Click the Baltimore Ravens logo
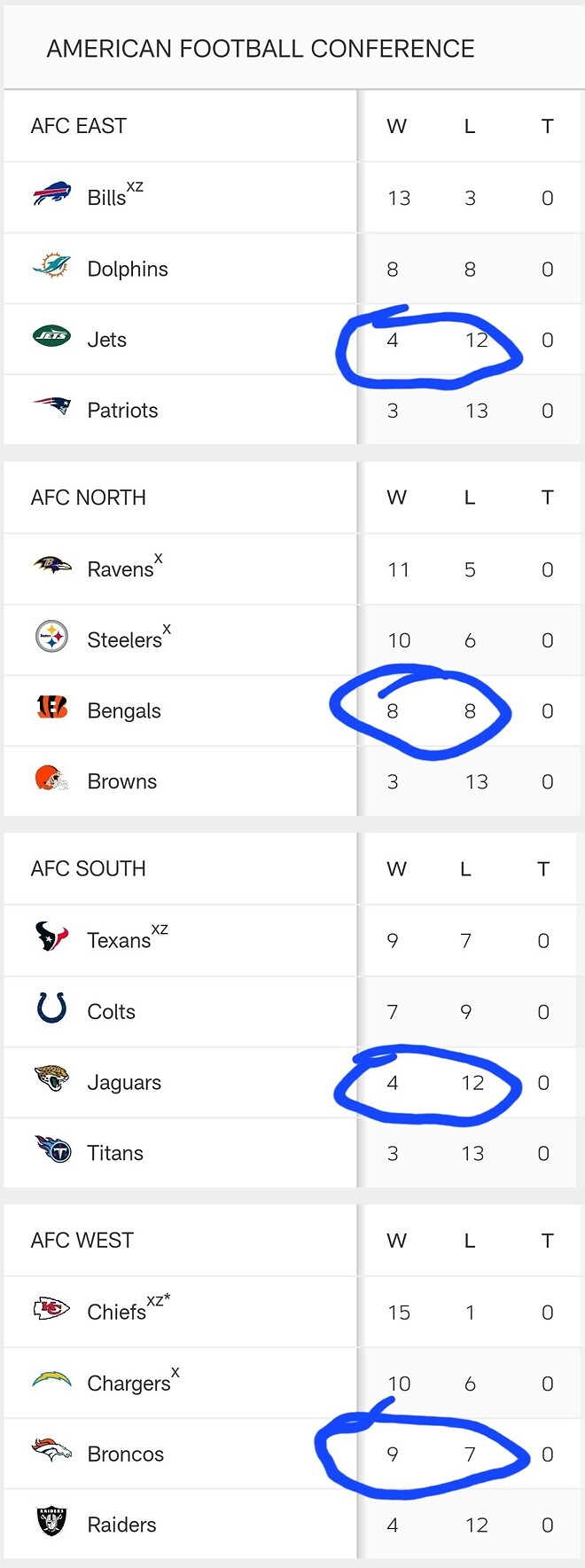Viewport: 585px width, 1568px height. click(51, 565)
